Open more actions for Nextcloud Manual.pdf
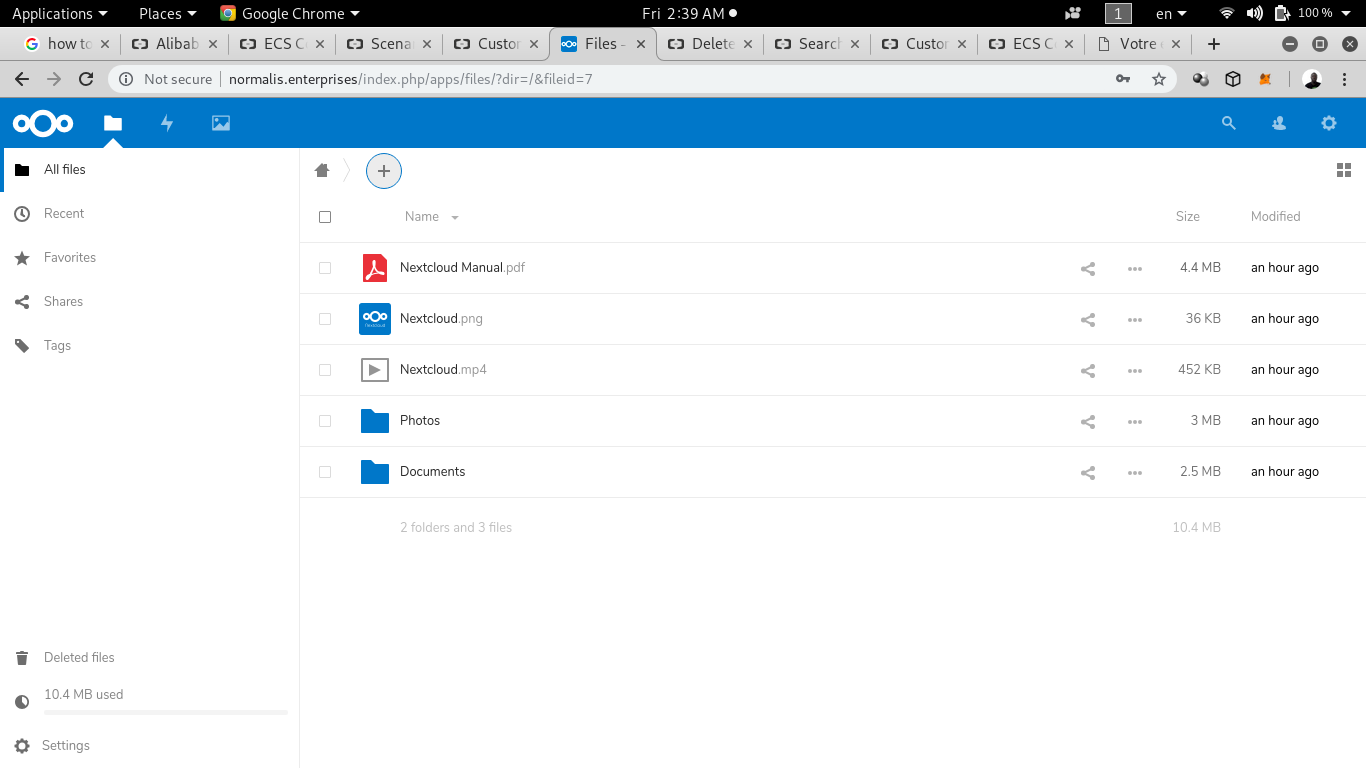Image resolution: width=1366 pixels, height=768 pixels. pos(1135,268)
